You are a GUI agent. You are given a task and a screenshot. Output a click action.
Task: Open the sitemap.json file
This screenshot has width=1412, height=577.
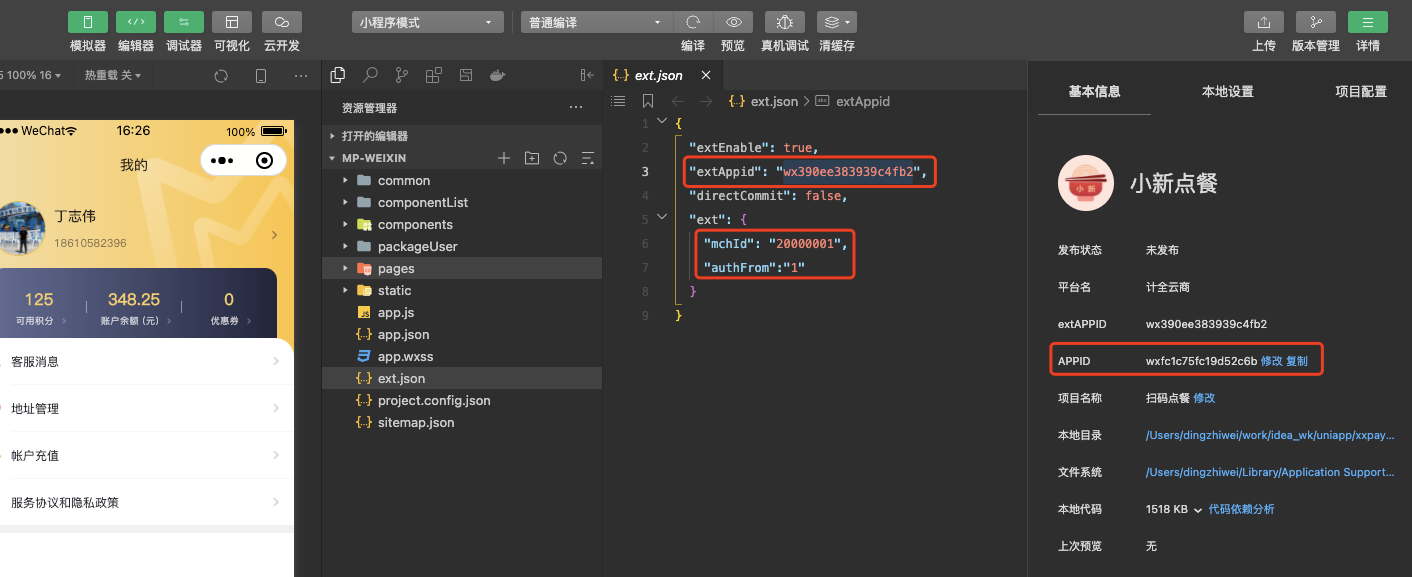tap(462, 423)
